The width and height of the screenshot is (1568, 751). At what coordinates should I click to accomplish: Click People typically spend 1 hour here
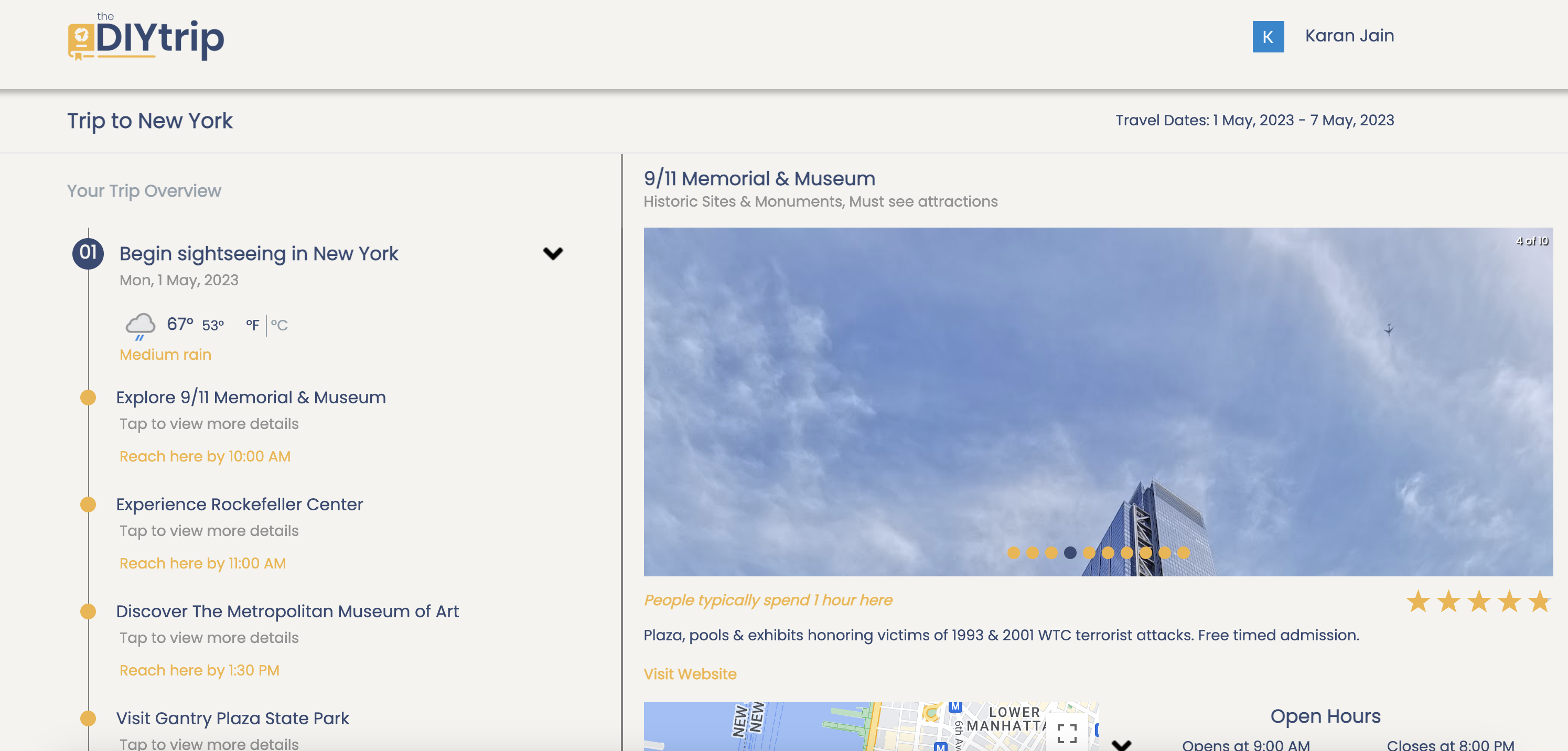point(768,600)
